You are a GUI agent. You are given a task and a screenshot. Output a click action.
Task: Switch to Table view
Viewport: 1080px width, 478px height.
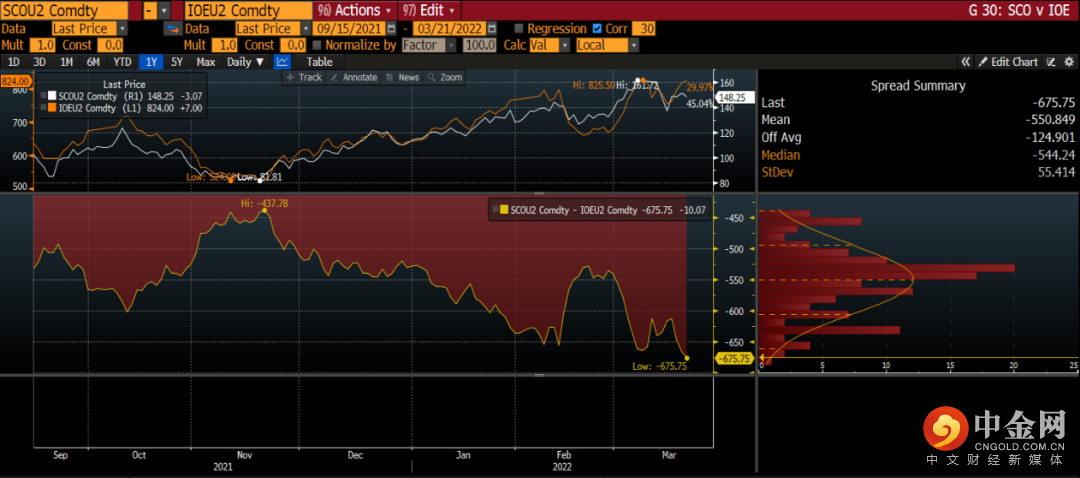319,62
